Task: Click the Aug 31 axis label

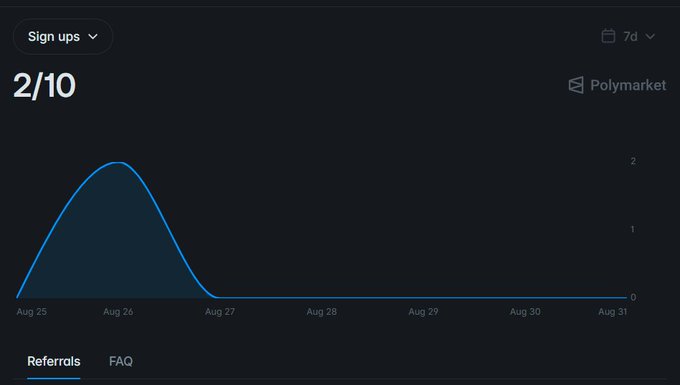Action: pyautogui.click(x=612, y=312)
